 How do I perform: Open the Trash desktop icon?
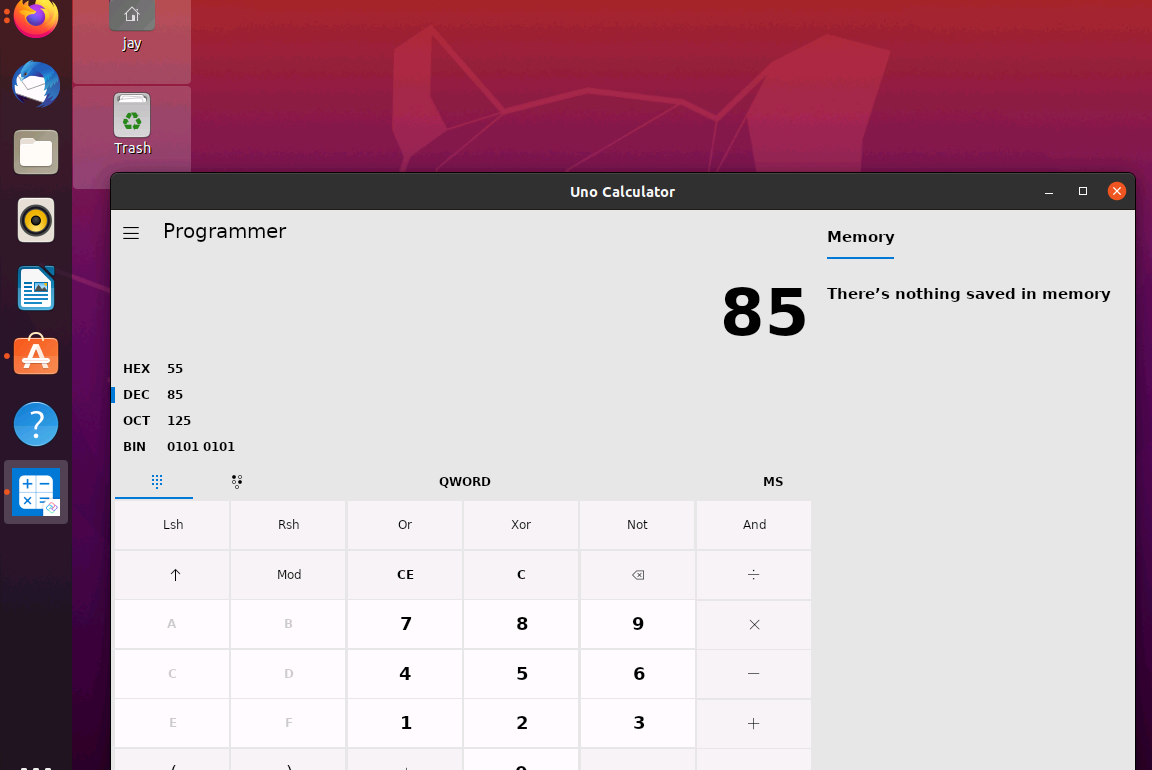click(132, 124)
